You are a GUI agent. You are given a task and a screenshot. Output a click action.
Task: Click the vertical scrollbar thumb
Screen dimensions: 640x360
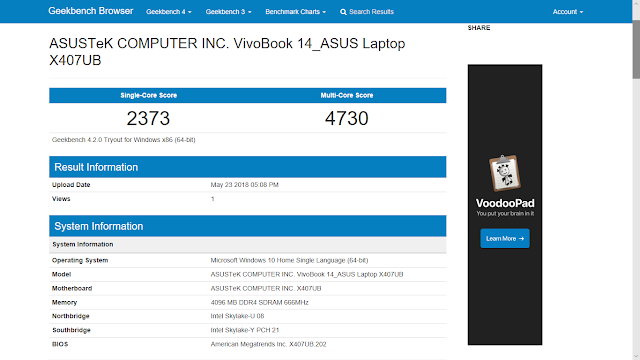coord(636,48)
